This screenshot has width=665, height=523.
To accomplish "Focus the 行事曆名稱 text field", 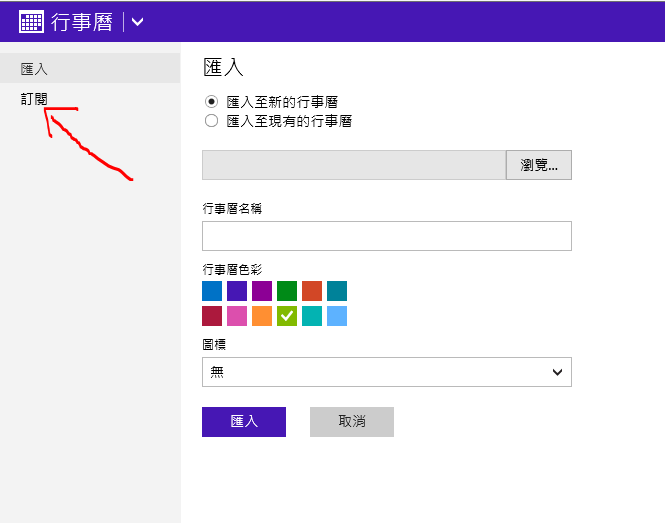I will (x=387, y=236).
